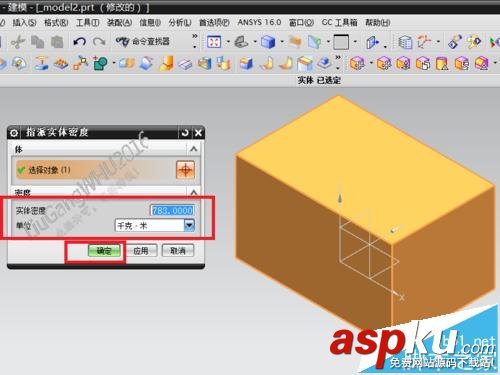The height and width of the screenshot is (375, 500).
Task: Click the 实体密度 value field 783.0000
Action: (x=172, y=210)
